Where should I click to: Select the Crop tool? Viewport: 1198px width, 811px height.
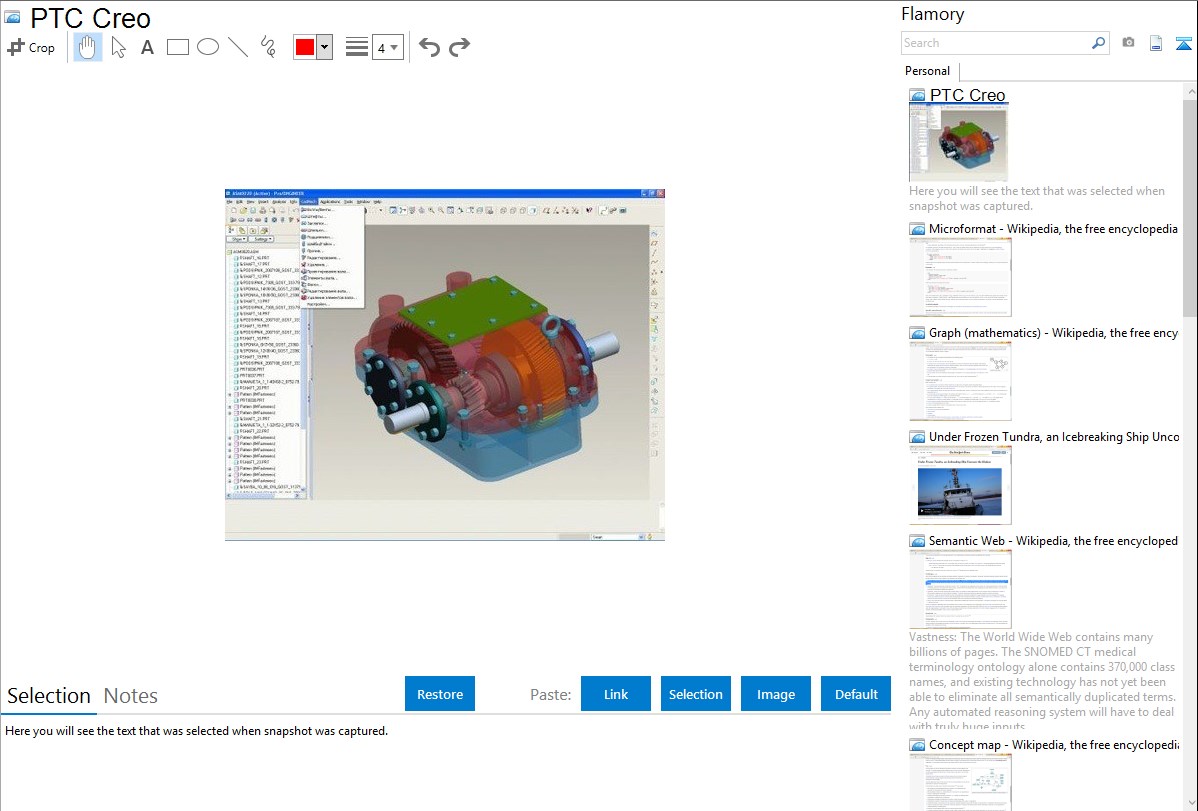[x=31, y=47]
